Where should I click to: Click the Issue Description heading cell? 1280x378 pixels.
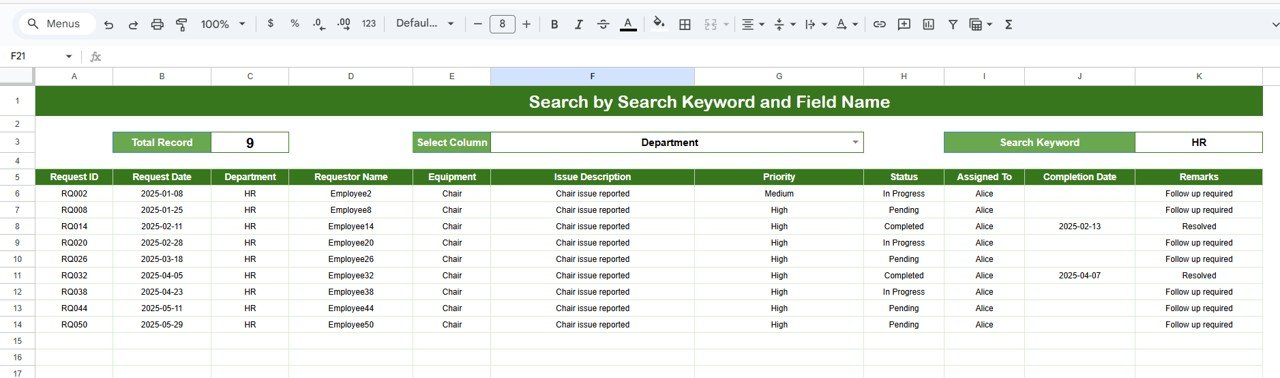(x=592, y=177)
